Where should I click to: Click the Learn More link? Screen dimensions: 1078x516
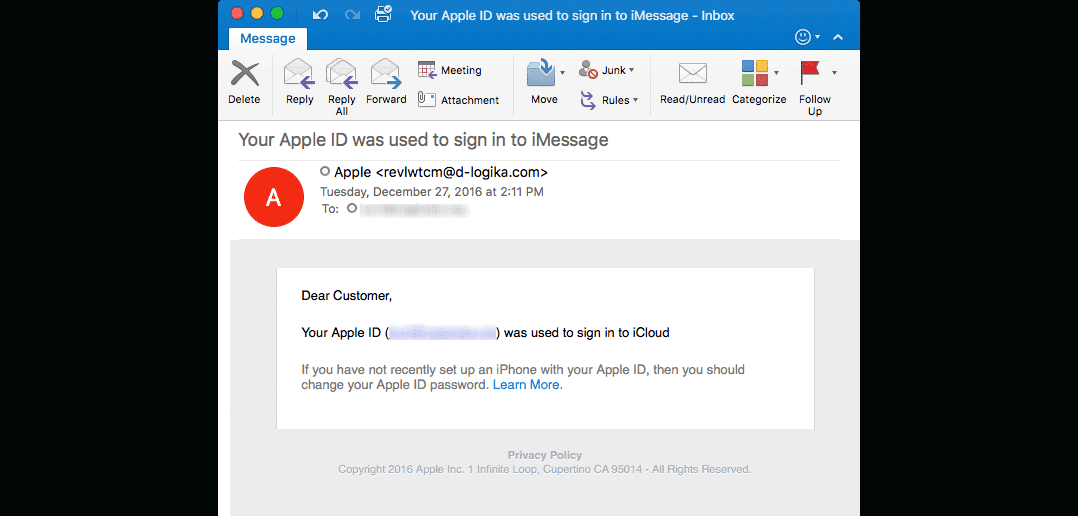526,385
